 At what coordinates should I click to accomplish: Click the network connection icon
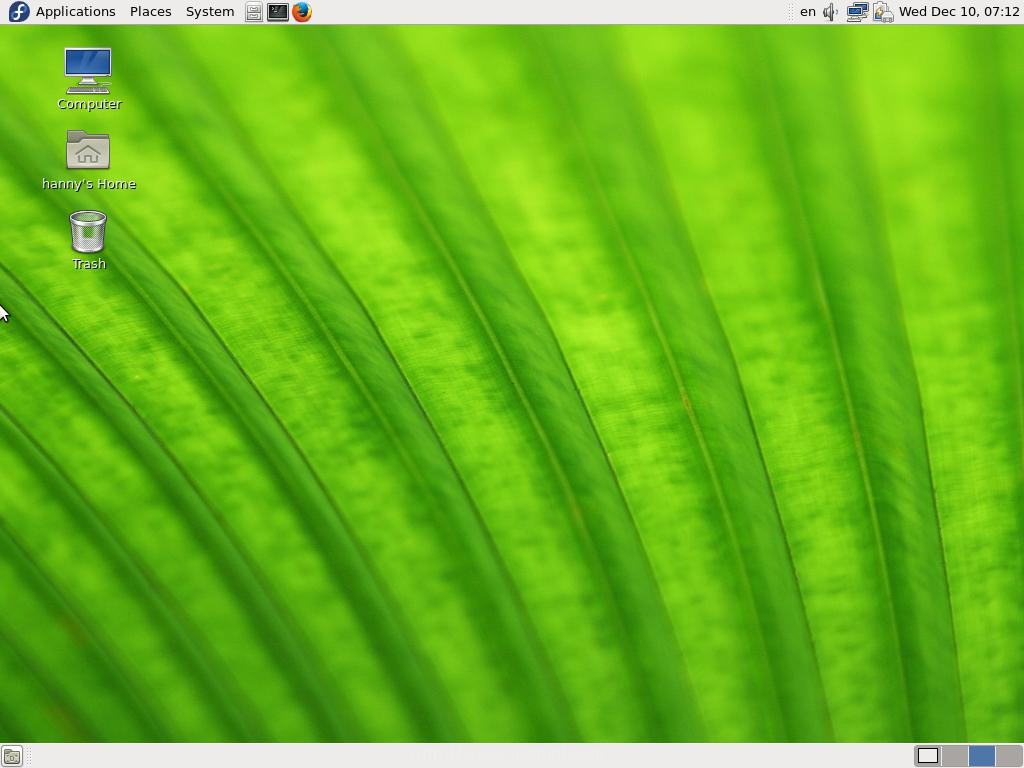(857, 12)
